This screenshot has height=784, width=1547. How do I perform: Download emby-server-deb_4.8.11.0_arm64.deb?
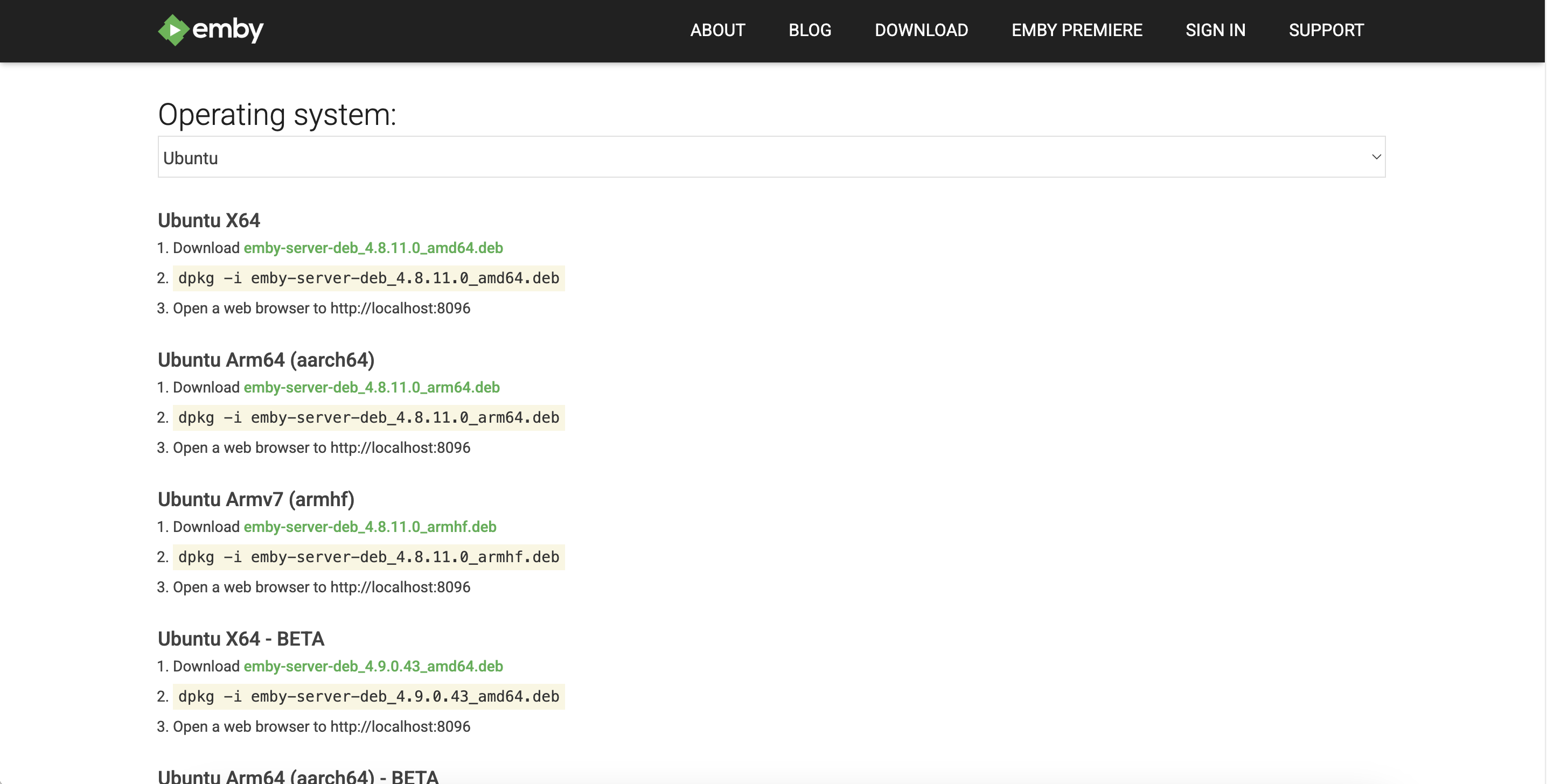[x=371, y=387]
